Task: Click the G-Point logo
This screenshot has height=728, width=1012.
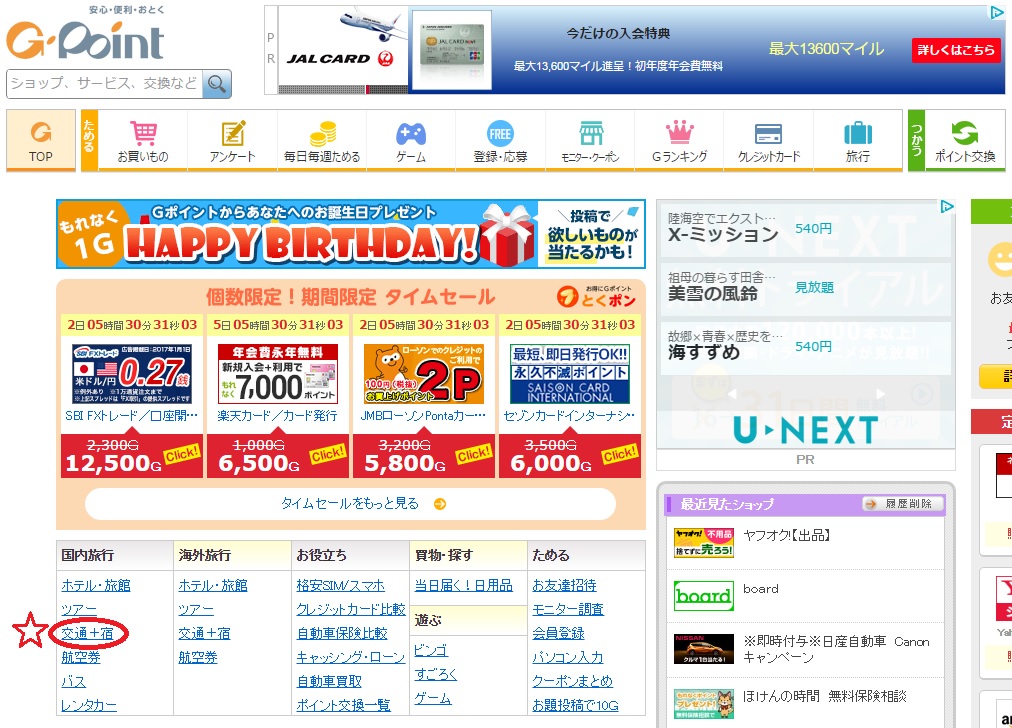Action: coord(85,39)
